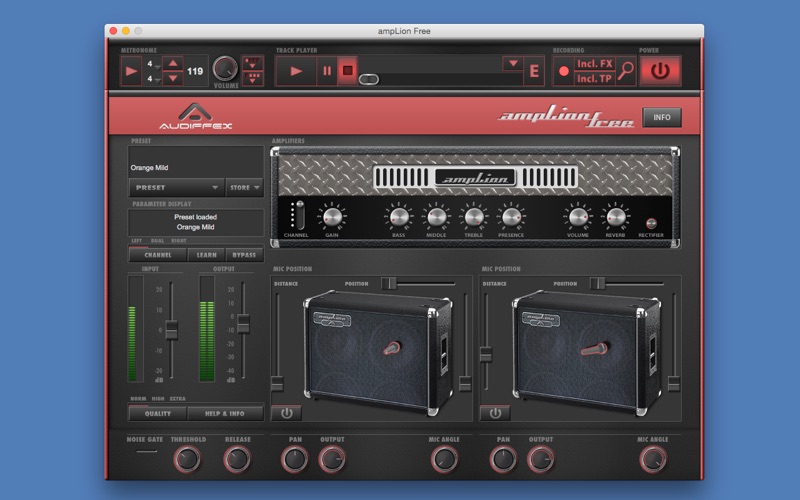Toggle Incl. FX recording option
The height and width of the screenshot is (500, 800).
coord(594,64)
